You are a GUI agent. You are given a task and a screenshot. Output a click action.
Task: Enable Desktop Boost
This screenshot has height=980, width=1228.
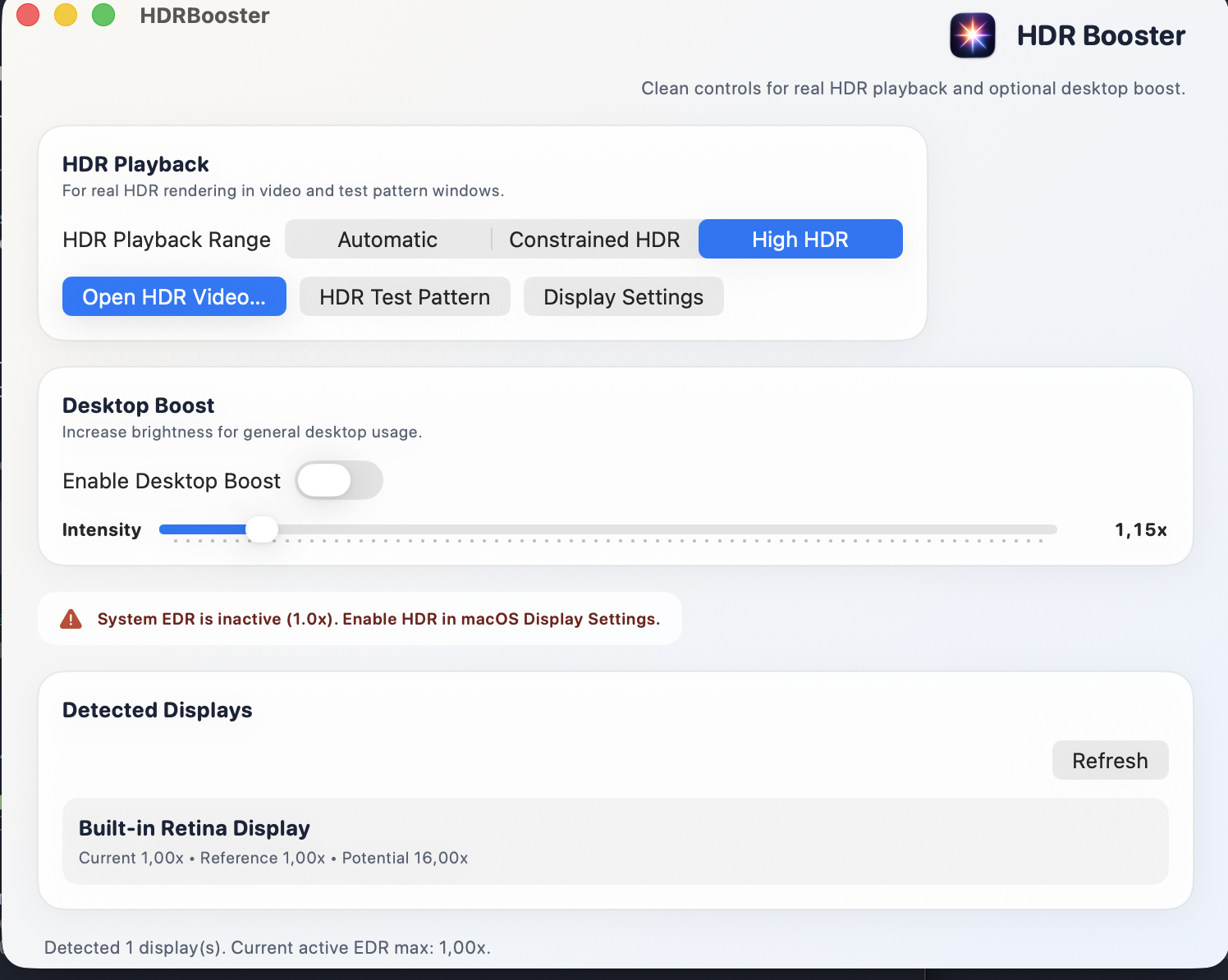point(338,480)
